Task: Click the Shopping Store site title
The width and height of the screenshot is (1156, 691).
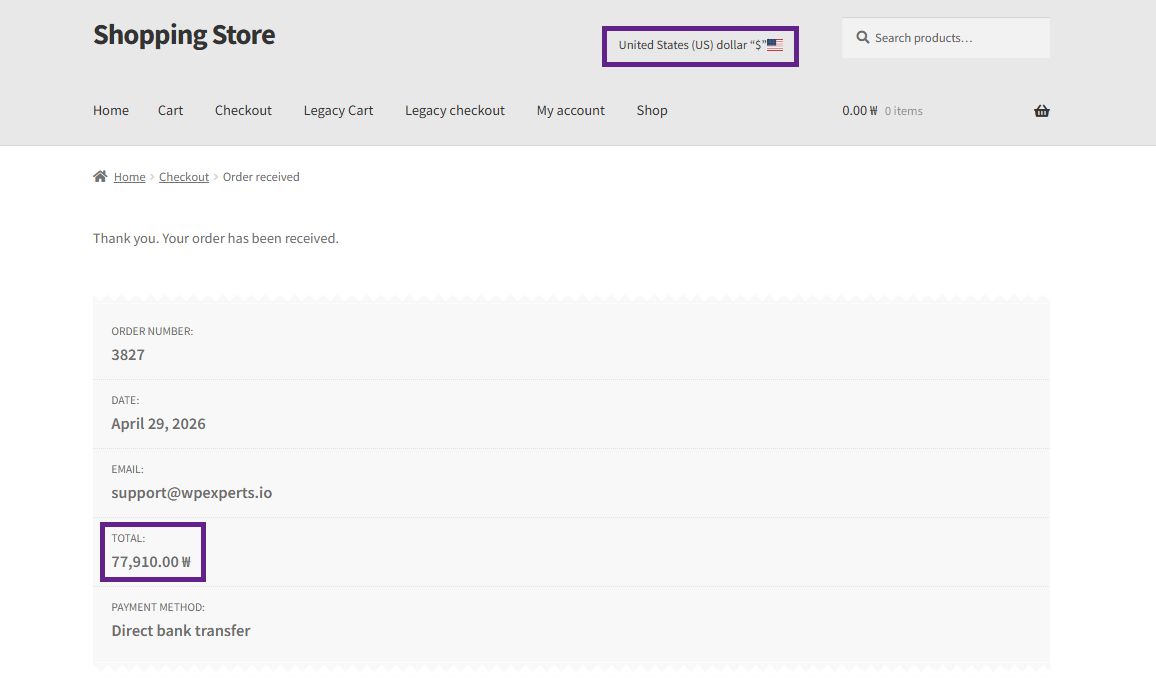Action: click(184, 35)
